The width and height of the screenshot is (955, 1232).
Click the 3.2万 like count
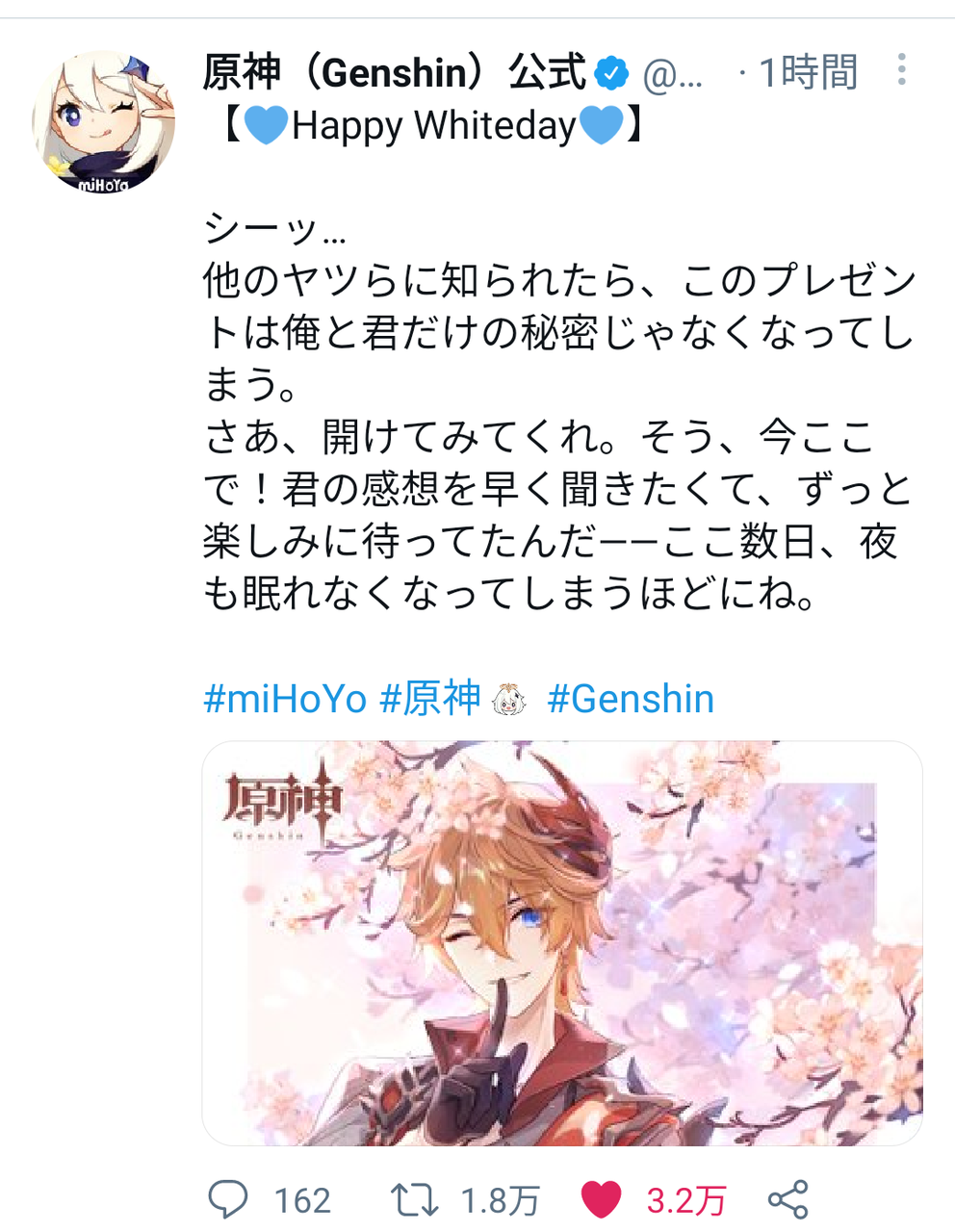click(685, 1200)
